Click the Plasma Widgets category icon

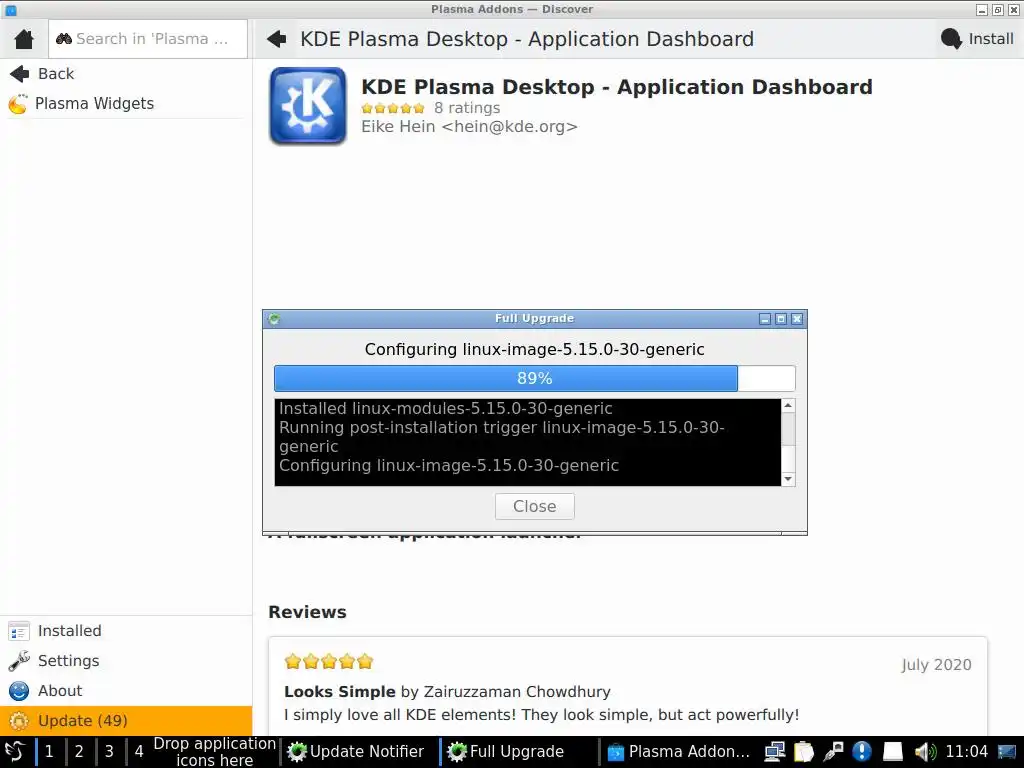pyautogui.click(x=18, y=104)
